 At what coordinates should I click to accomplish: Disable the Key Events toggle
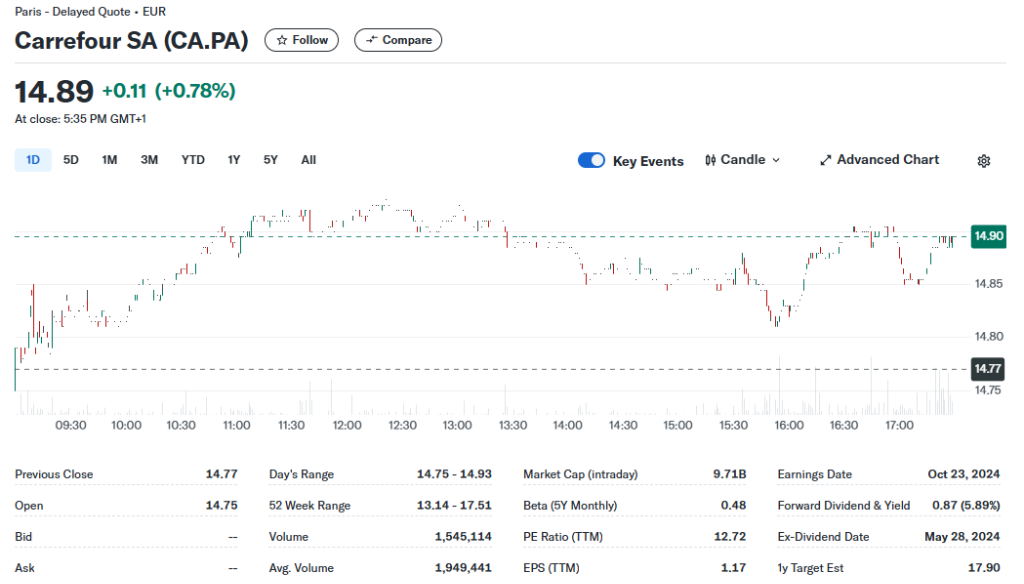(591, 160)
